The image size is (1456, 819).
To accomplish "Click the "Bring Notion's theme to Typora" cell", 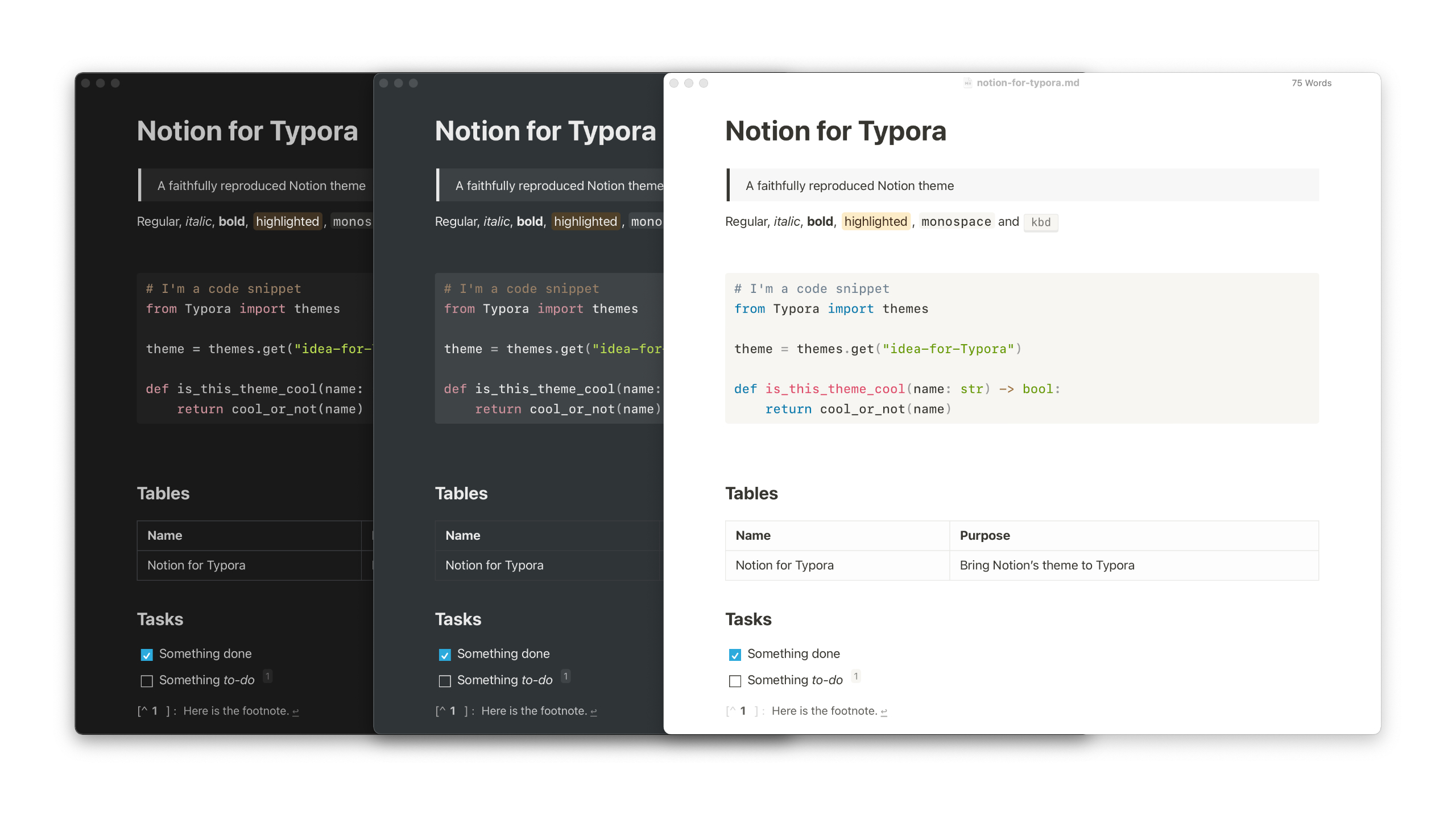I will pos(1046,565).
